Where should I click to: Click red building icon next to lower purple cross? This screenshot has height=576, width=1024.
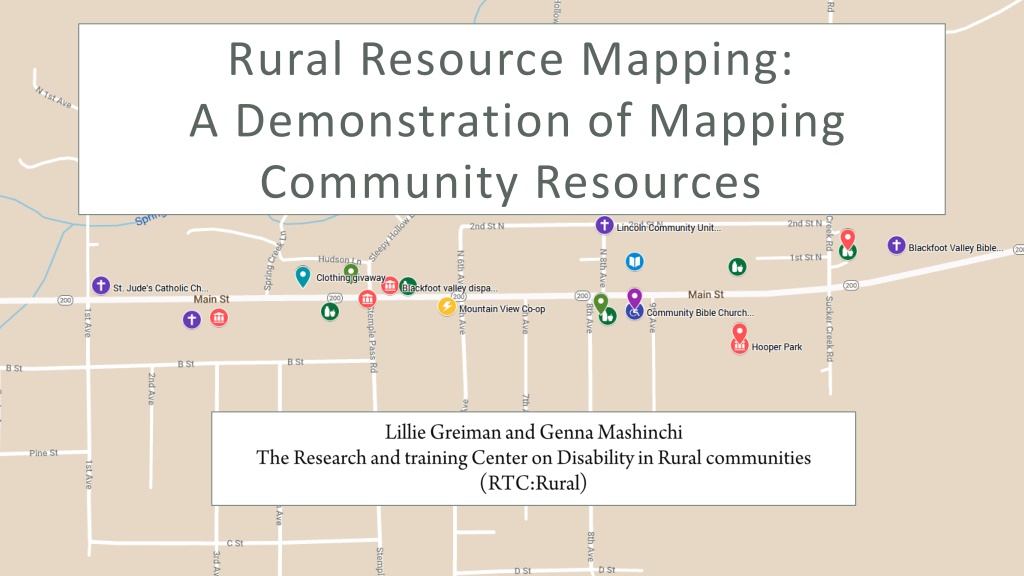[x=219, y=318]
